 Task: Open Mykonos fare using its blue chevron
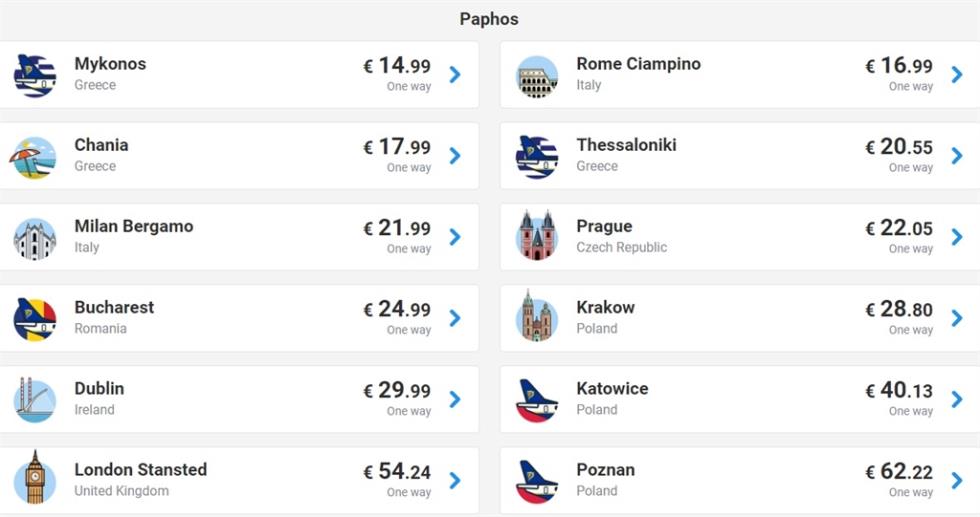coord(455,74)
